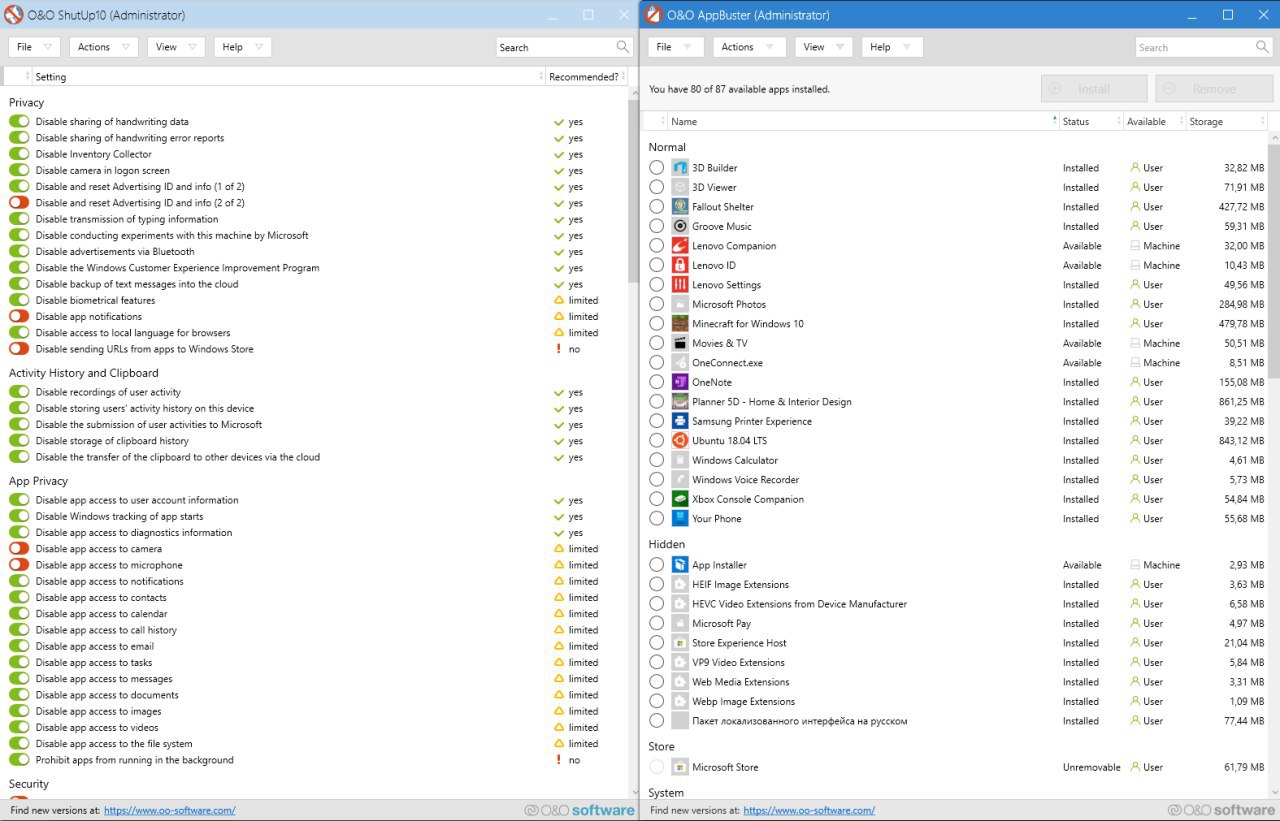Open the File dropdown in ShutUp10
The height and width of the screenshot is (821, 1280).
pyautogui.click(x=35, y=47)
